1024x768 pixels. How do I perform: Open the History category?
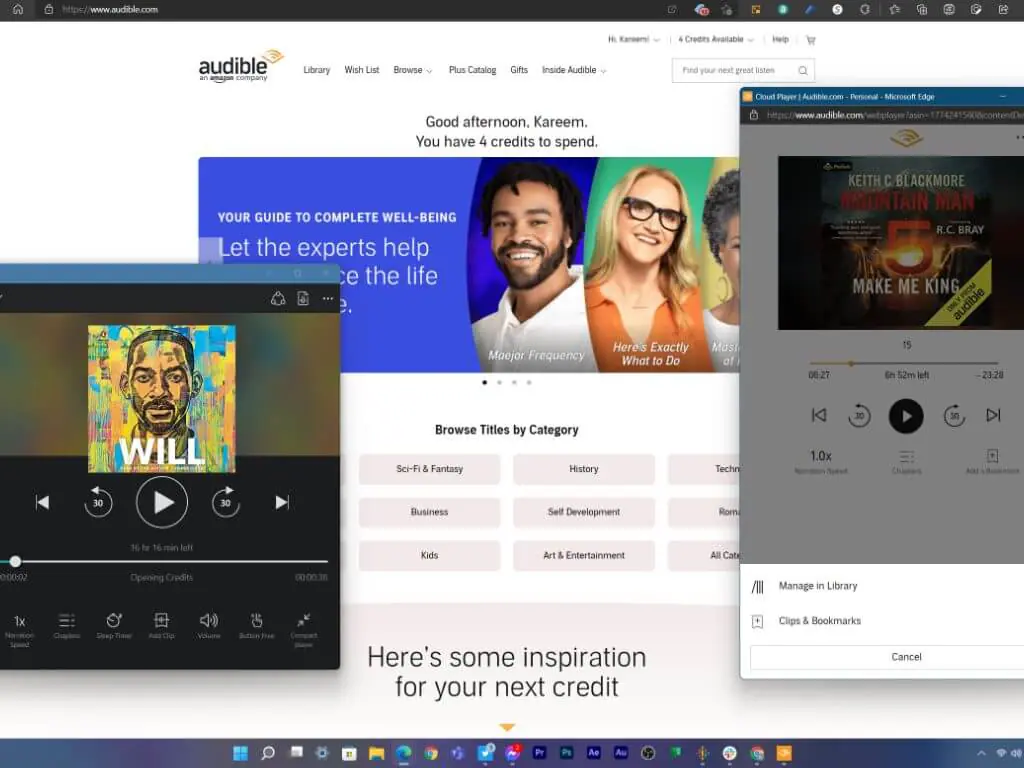pyautogui.click(x=584, y=469)
